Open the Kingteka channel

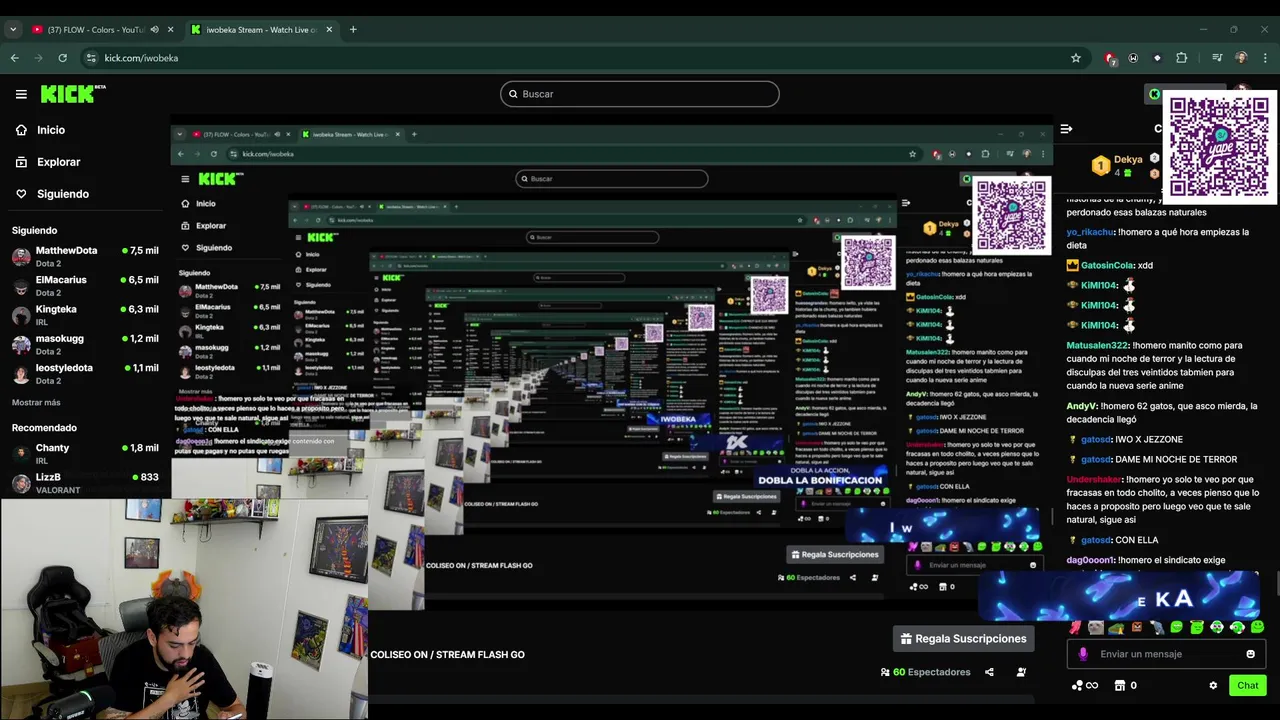[85, 314]
